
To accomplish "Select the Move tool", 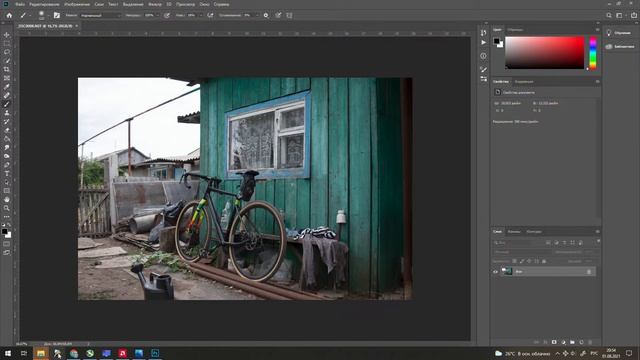I will click(x=7, y=35).
